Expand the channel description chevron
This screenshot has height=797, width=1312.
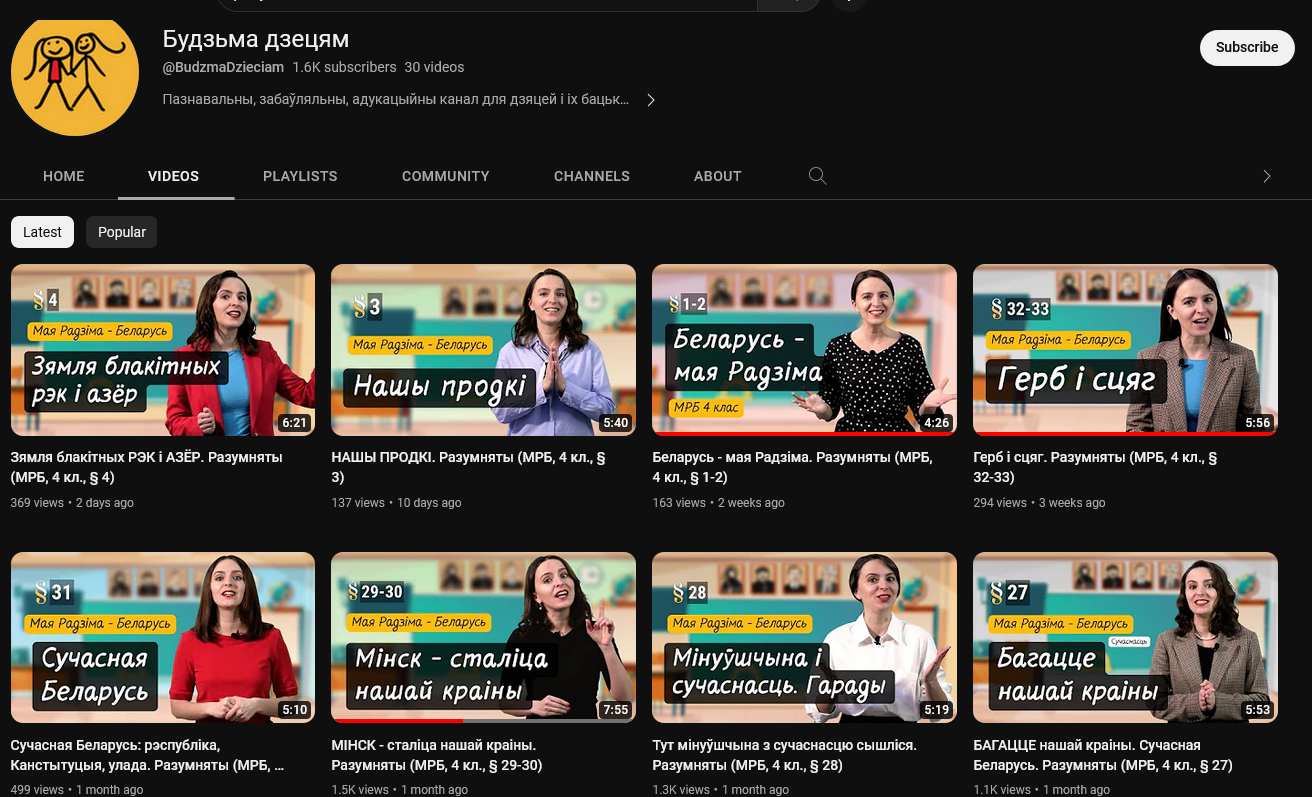(651, 100)
